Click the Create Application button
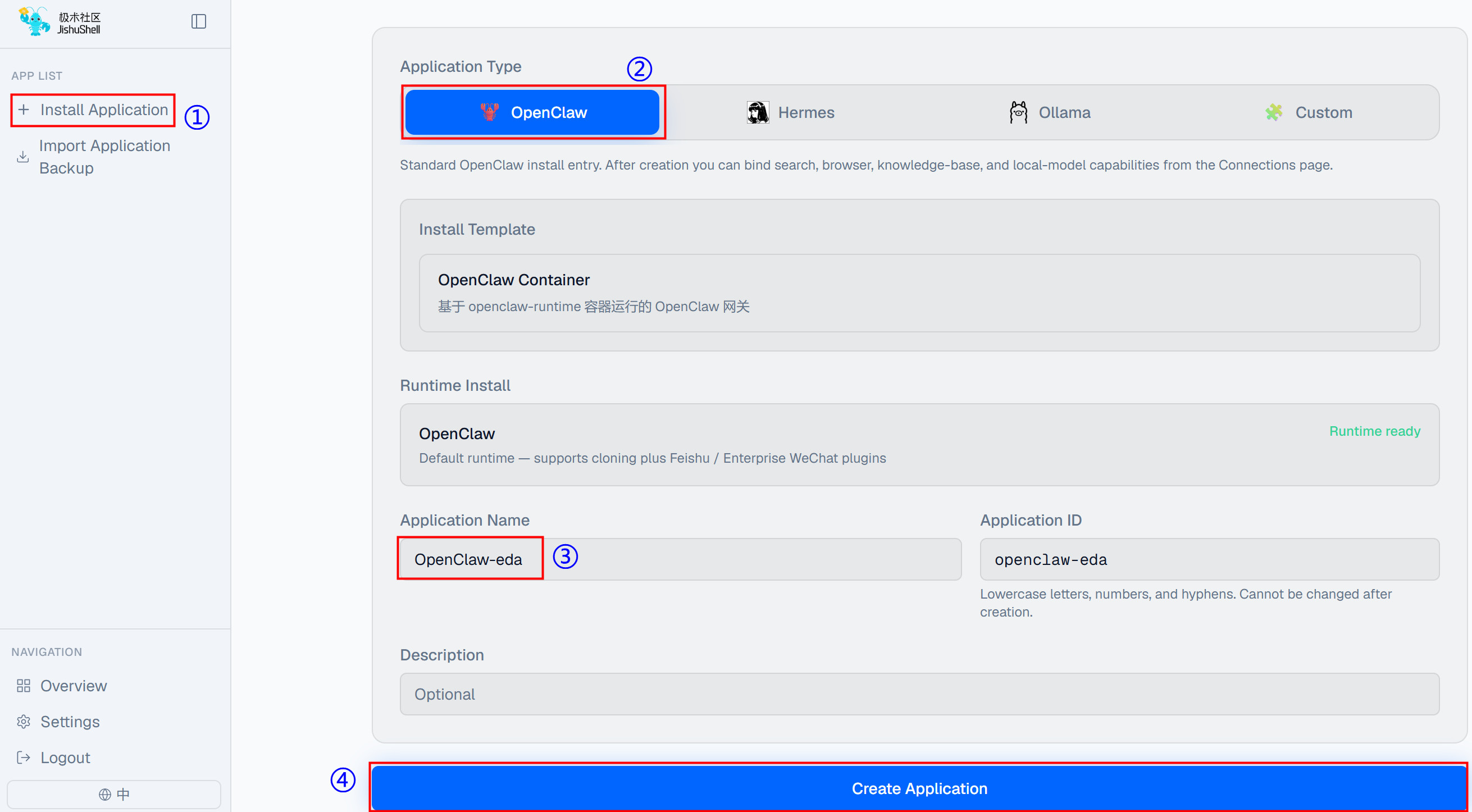Screen dimensions: 1472x812 pos(919,788)
